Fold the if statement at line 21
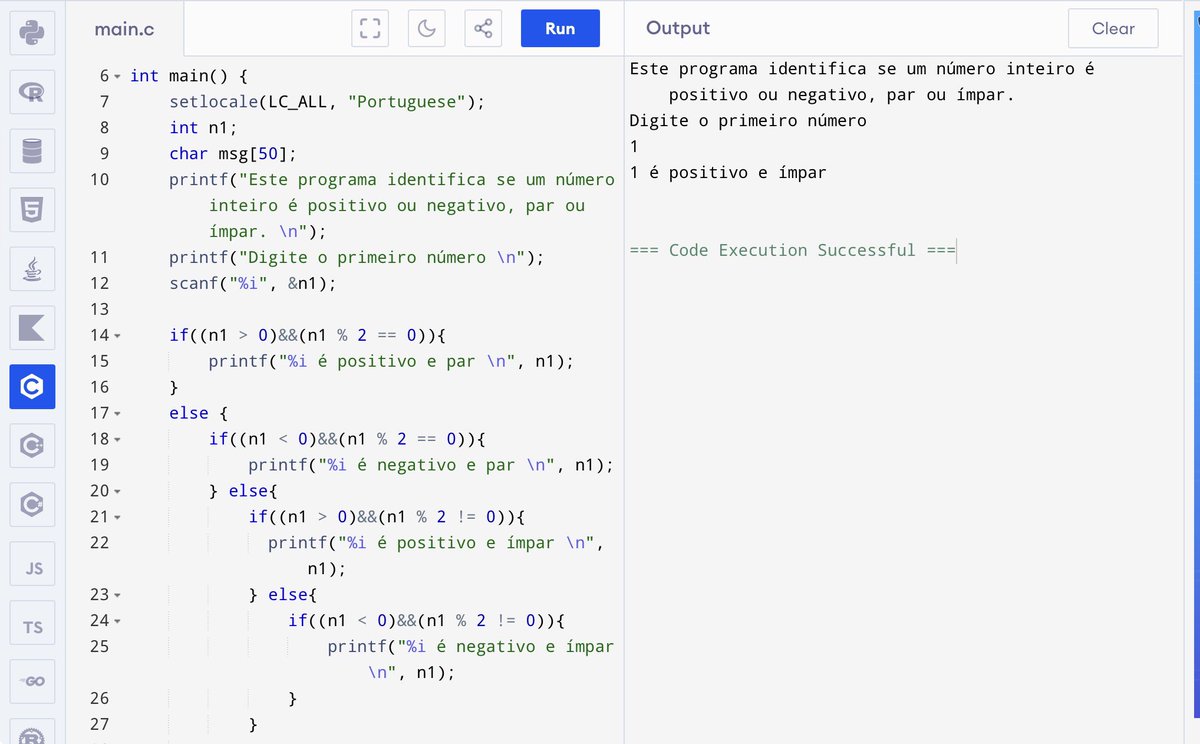 point(118,517)
